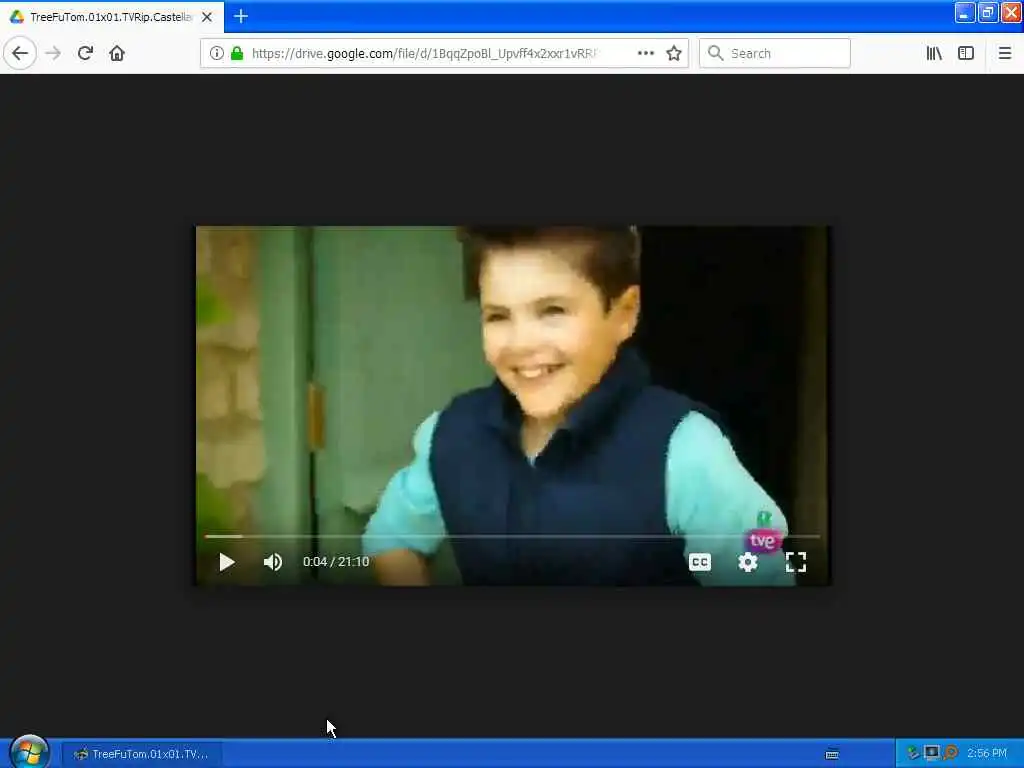Open a new browser tab
The width and height of the screenshot is (1024, 768).
click(x=240, y=16)
